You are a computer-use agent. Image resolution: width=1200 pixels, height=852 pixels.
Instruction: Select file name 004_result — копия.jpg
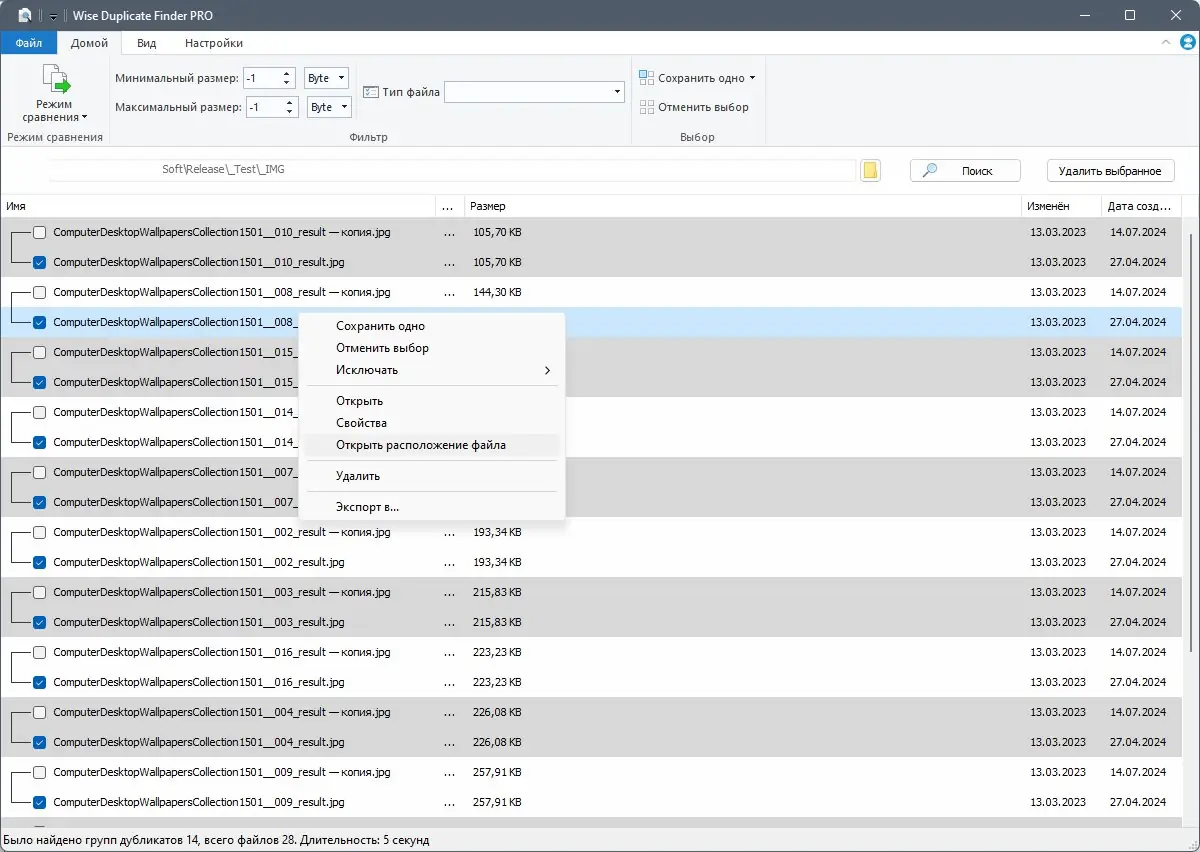pyautogui.click(x=222, y=712)
